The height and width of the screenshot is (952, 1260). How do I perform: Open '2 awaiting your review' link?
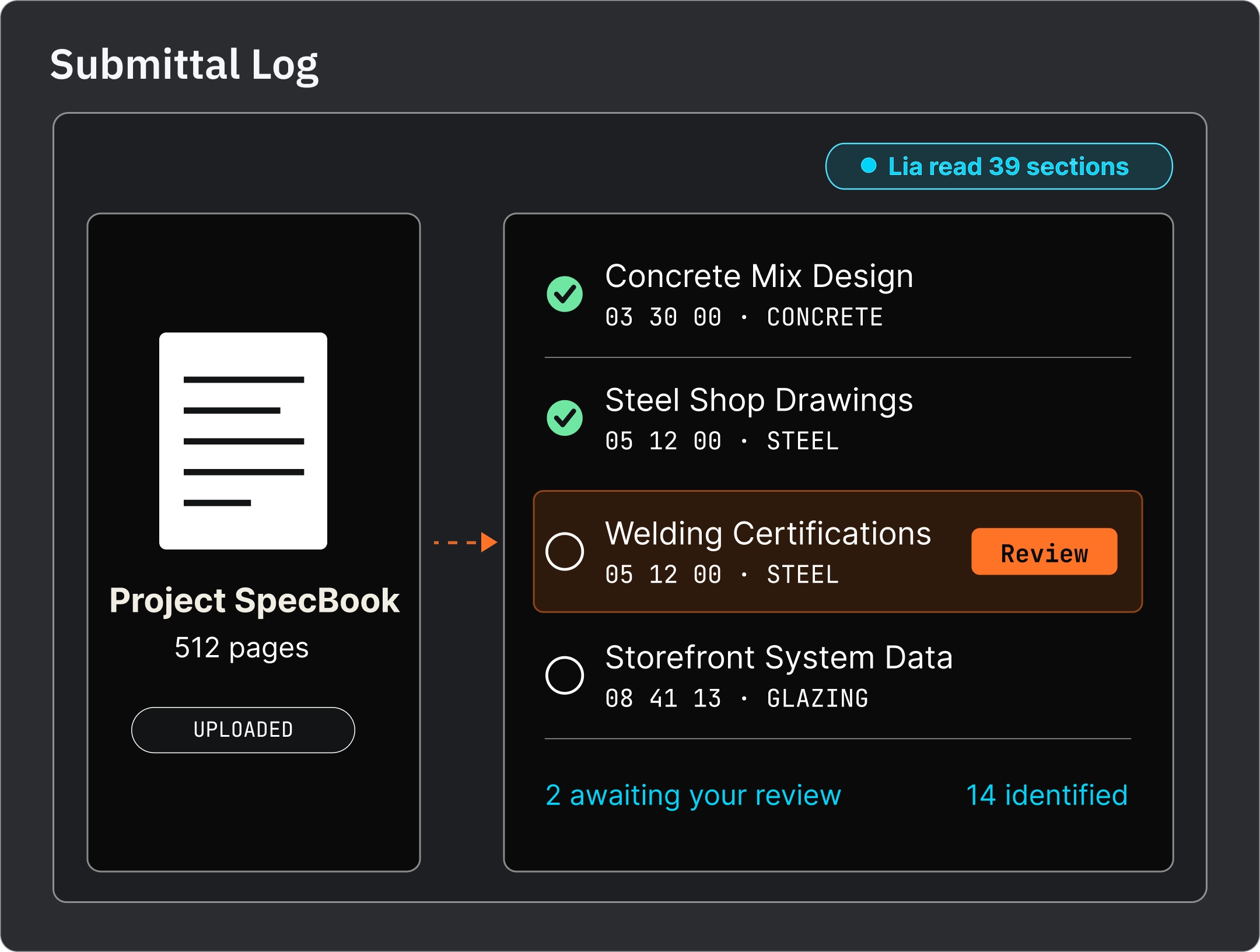(x=693, y=796)
